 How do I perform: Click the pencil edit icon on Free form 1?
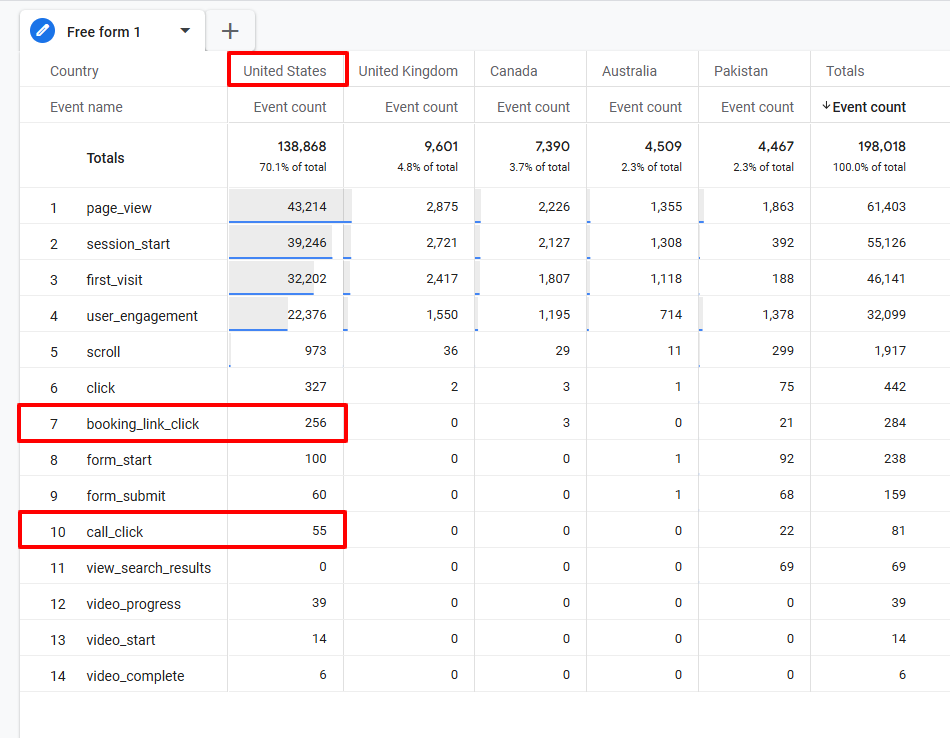pyautogui.click(x=41, y=30)
